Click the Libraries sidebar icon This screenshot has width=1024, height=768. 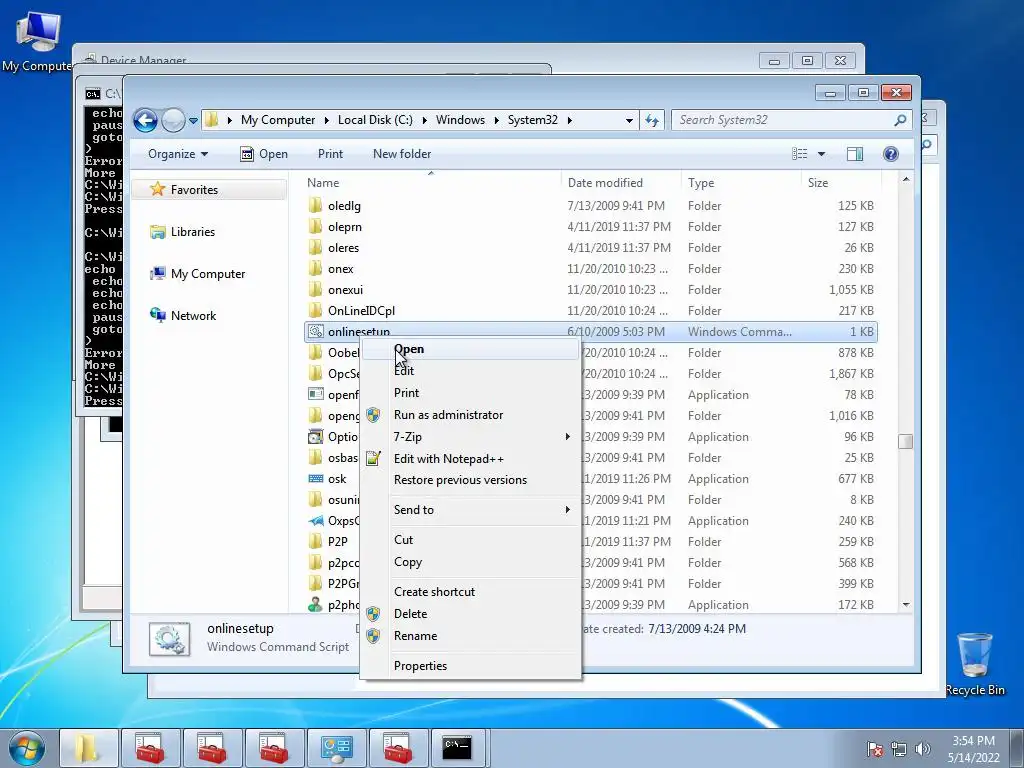click(x=157, y=232)
